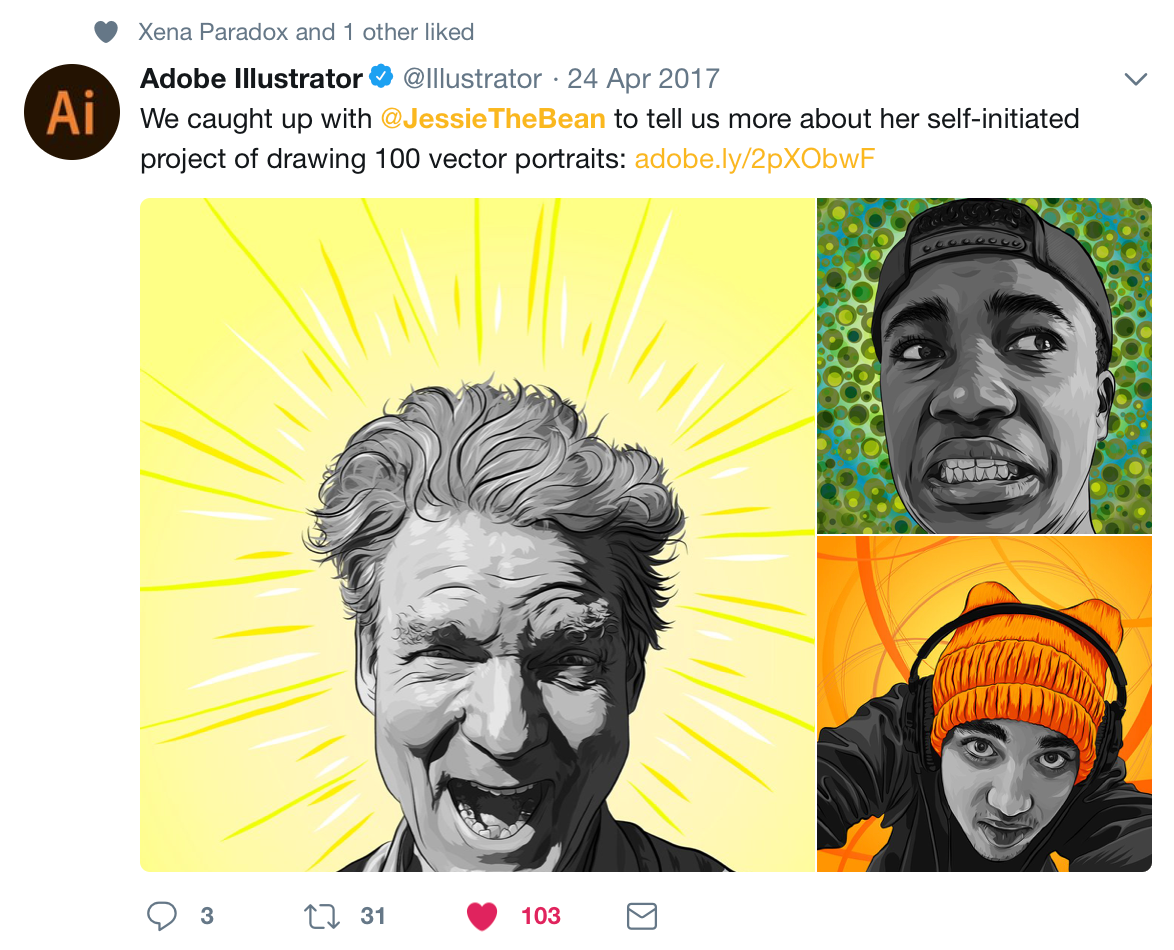Toggle the pink heart like icon
The height and width of the screenshot is (950, 1174).
tap(481, 916)
